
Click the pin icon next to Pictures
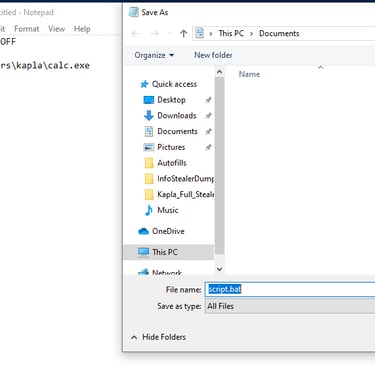[208, 147]
